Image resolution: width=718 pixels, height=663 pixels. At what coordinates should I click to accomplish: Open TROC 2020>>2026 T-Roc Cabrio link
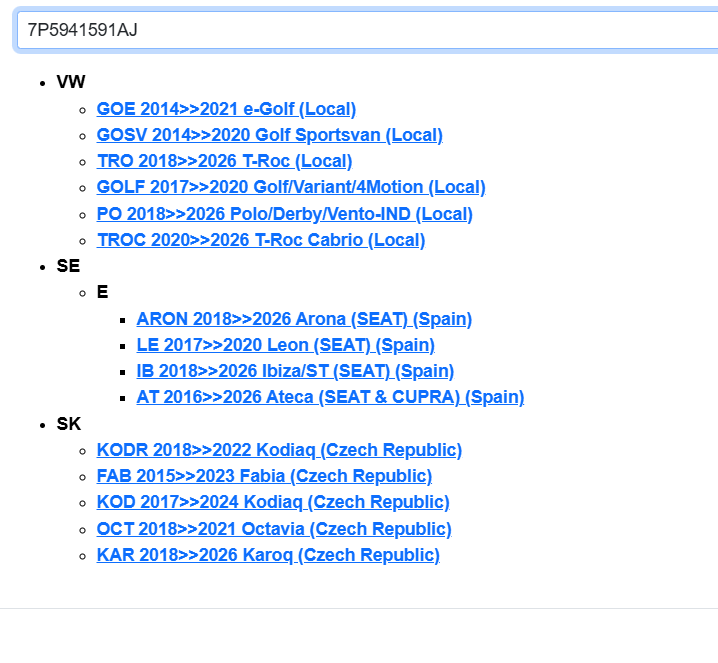(260, 240)
